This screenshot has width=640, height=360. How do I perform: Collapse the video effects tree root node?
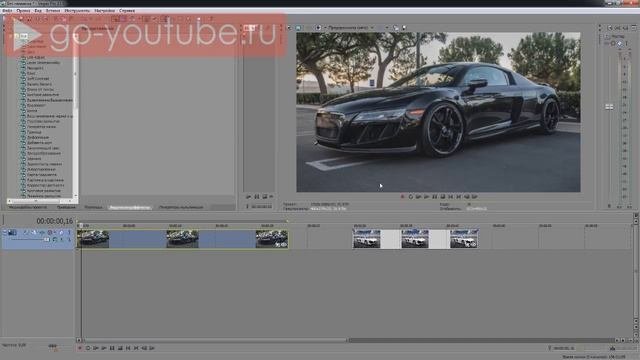pos(11,36)
